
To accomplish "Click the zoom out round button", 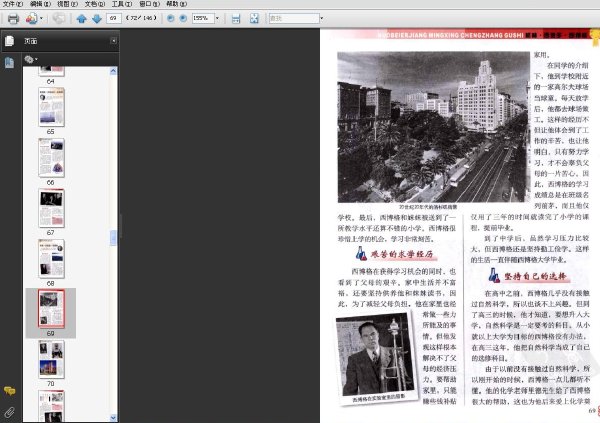I will (x=171, y=18).
